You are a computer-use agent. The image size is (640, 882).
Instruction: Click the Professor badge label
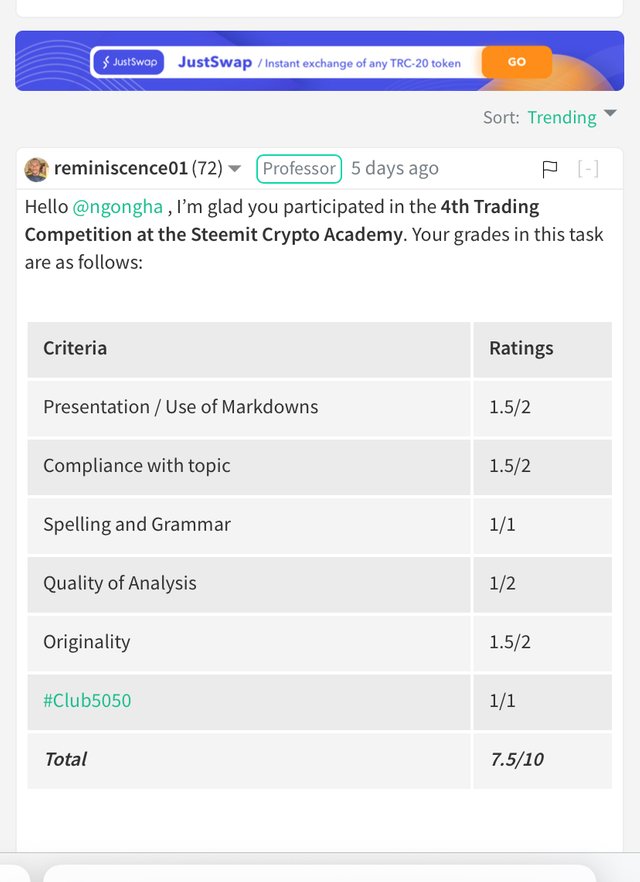click(299, 169)
